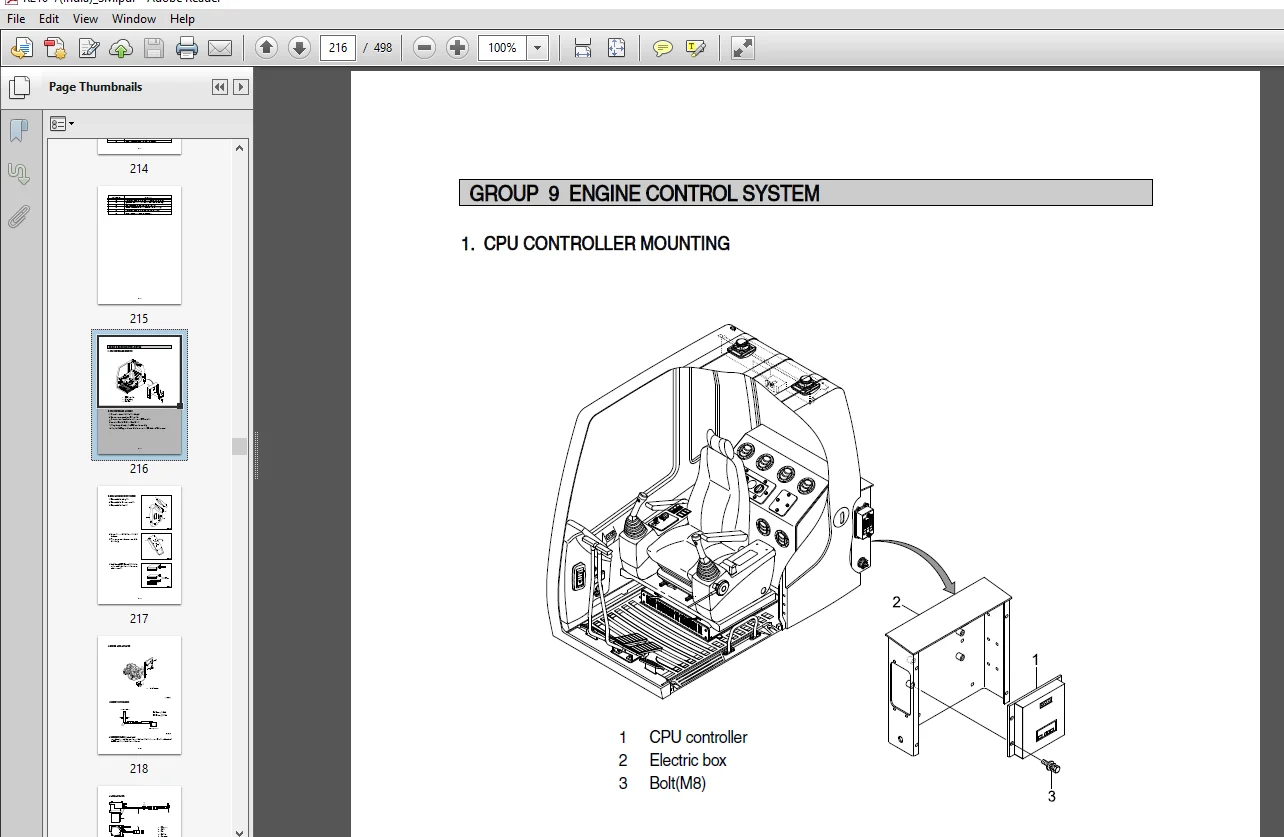Screen dimensions: 1284x837
Task: Select the page 214 thumbnail
Action: pyautogui.click(x=139, y=147)
